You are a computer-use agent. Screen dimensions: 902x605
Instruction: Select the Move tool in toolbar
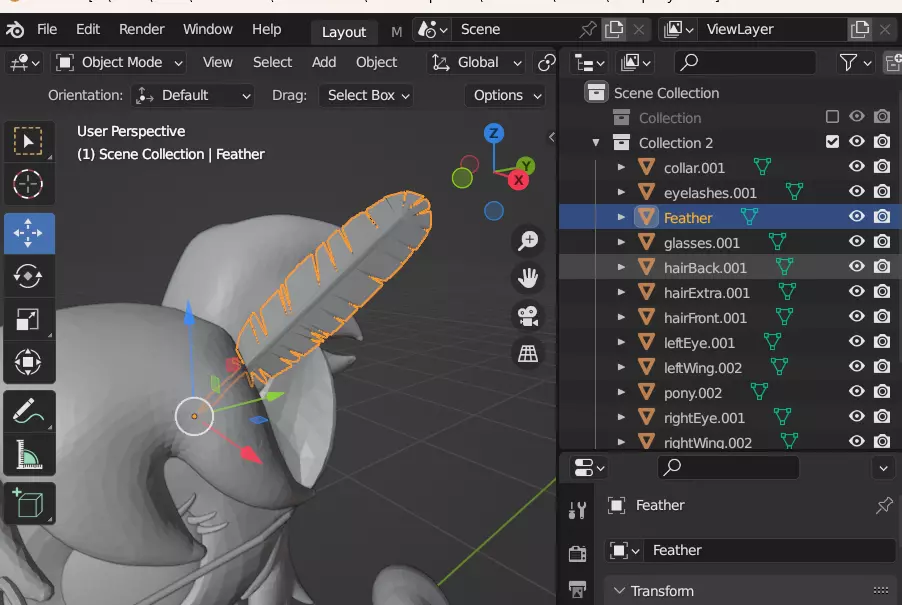point(28,232)
